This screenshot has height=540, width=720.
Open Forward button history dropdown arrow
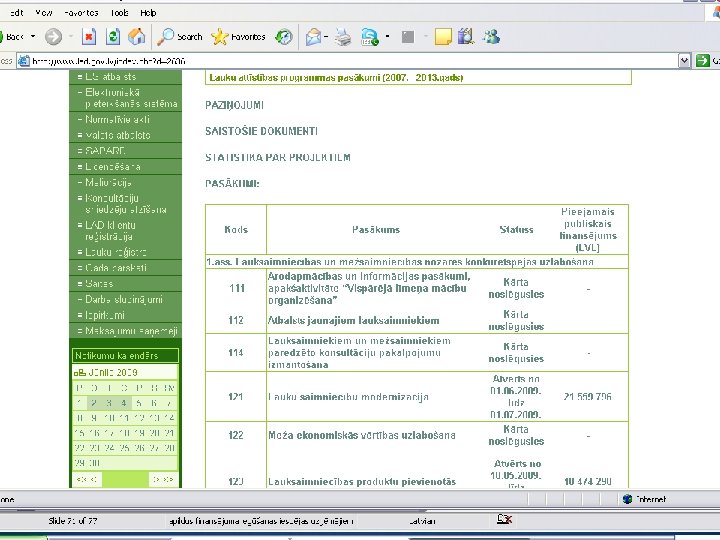pos(71,36)
